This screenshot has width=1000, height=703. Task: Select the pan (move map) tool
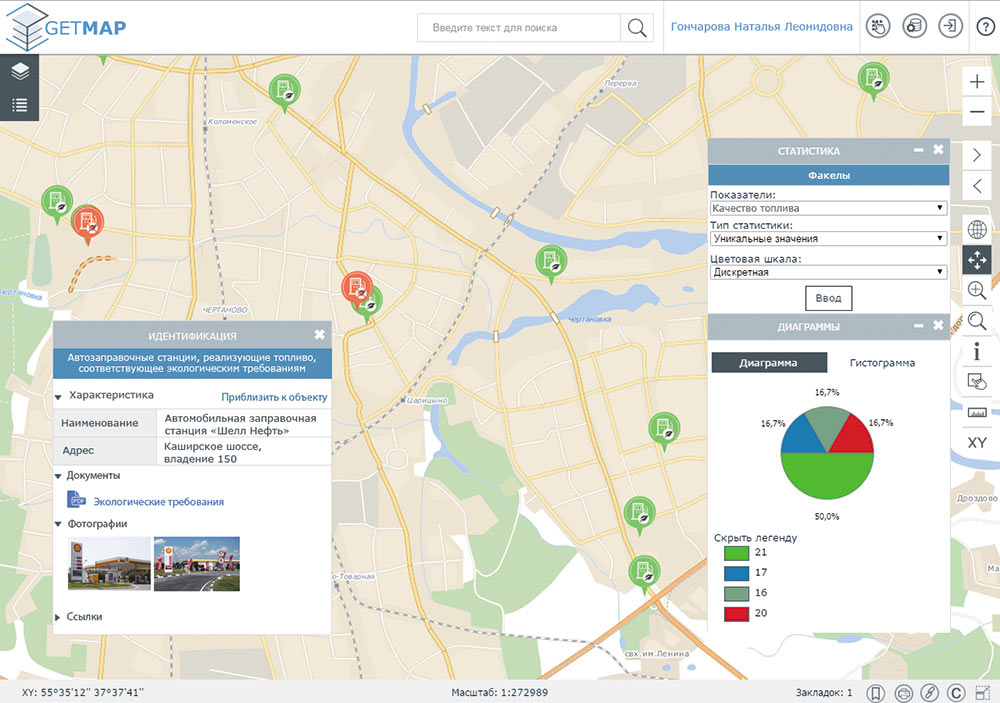(977, 258)
